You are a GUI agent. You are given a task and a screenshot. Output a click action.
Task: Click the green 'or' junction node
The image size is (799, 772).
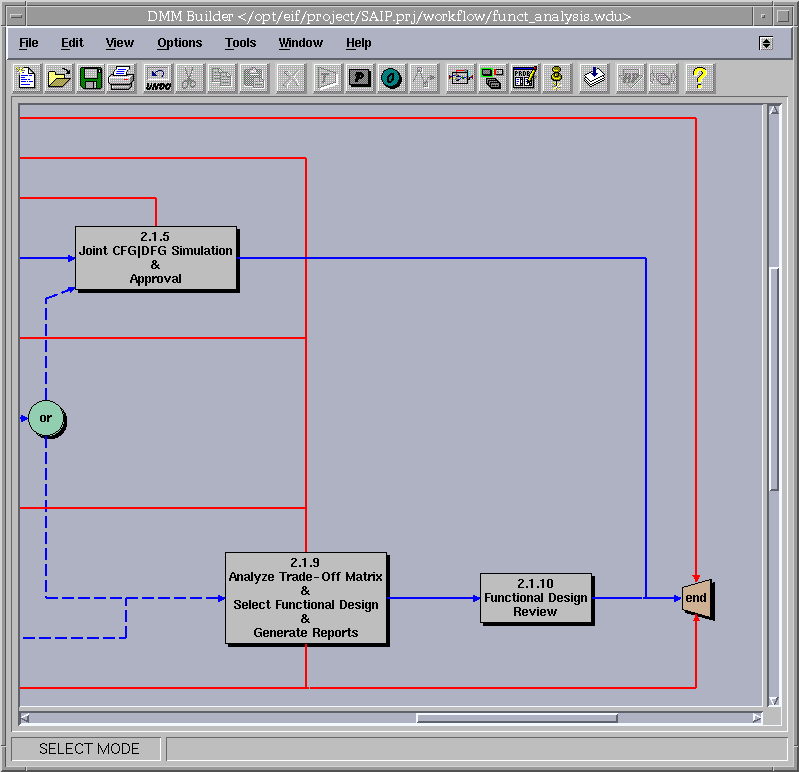[45, 418]
